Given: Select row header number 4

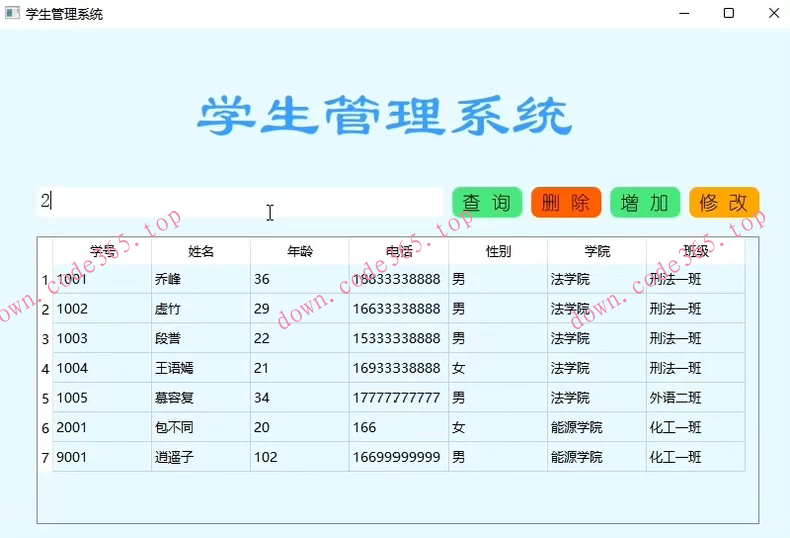Looking at the screenshot, I should (45, 368).
